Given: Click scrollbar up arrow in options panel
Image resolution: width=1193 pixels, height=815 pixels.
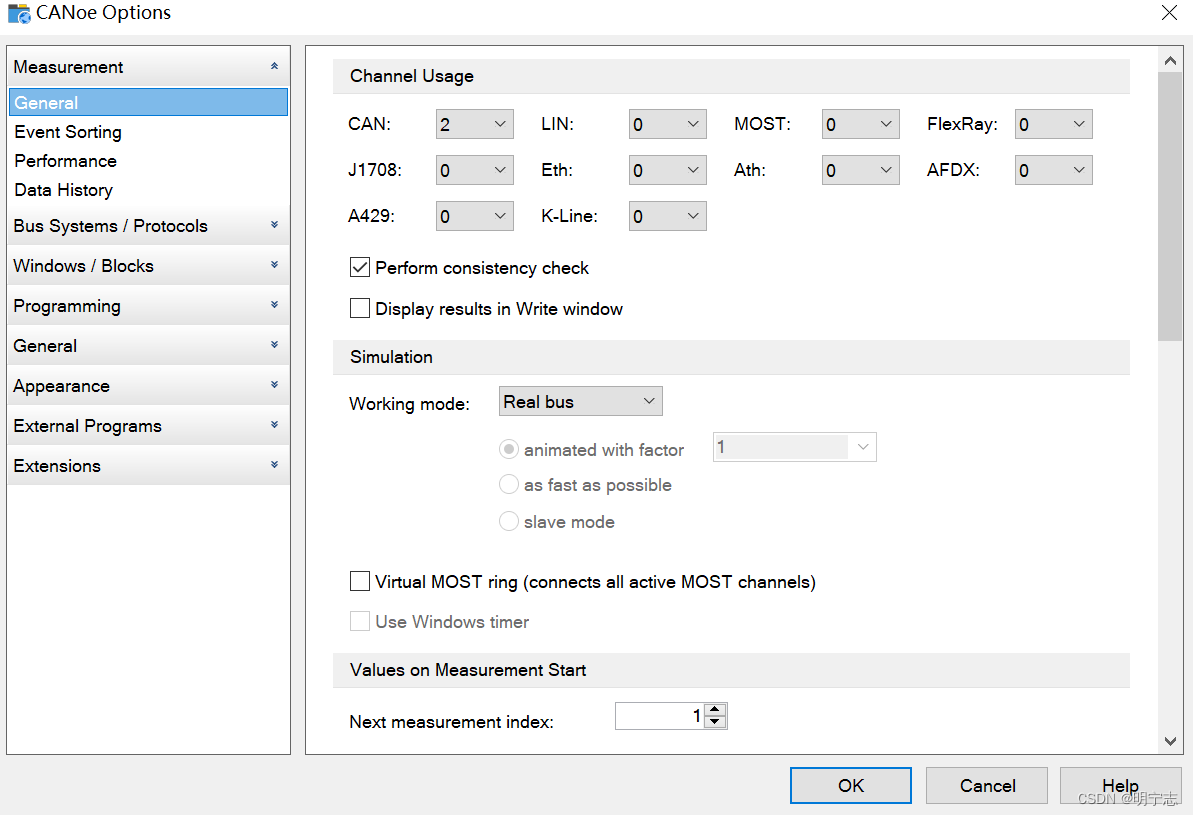Looking at the screenshot, I should [1170, 60].
